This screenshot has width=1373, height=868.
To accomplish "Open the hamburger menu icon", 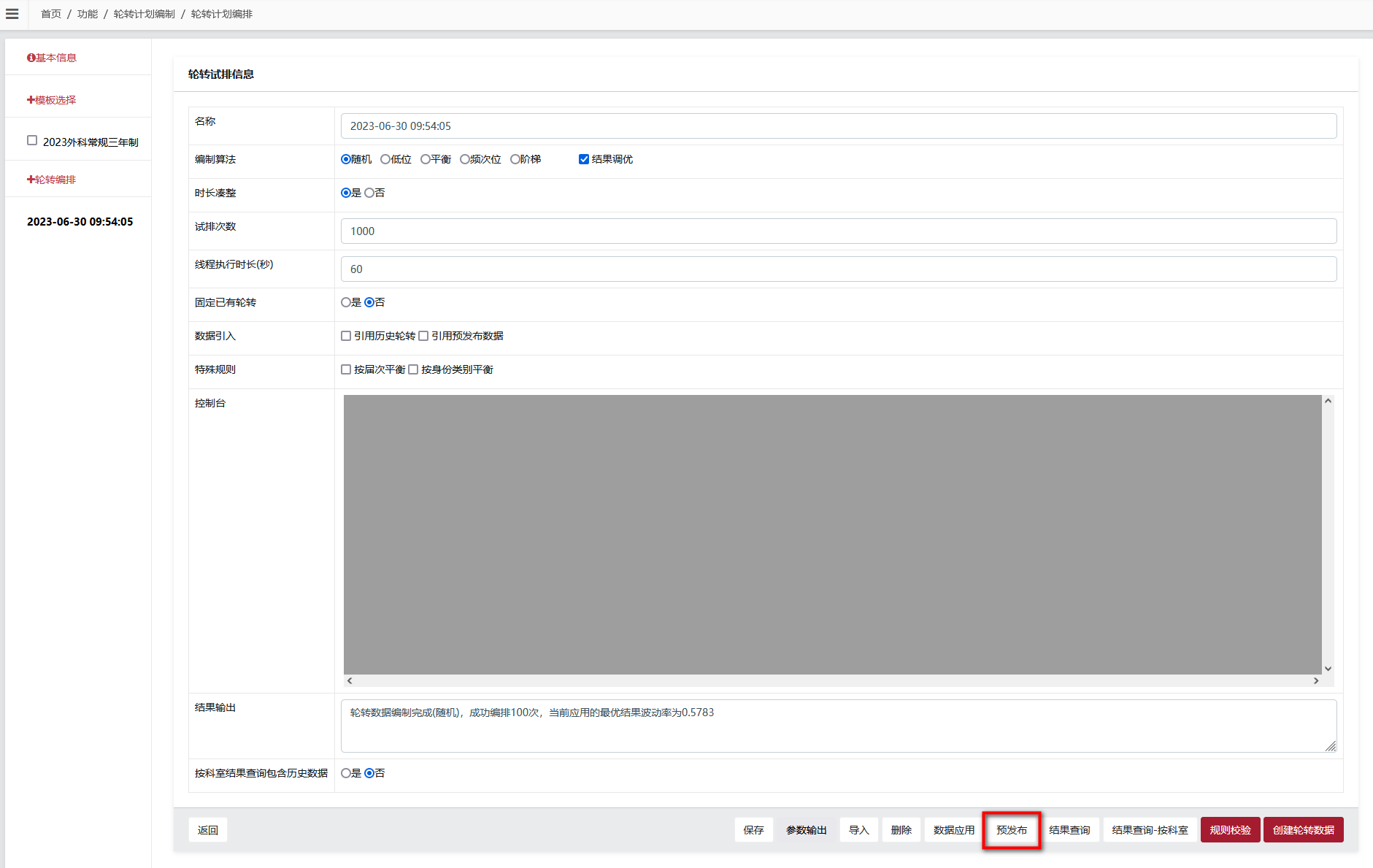I will click(12, 14).
